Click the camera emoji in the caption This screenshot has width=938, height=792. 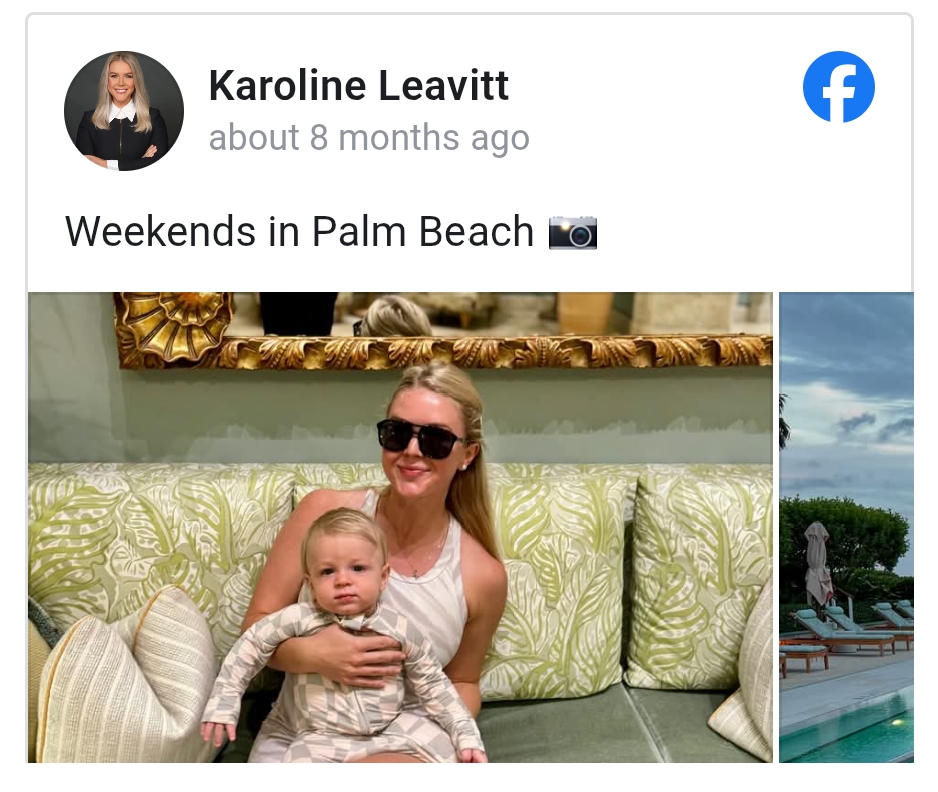click(572, 232)
